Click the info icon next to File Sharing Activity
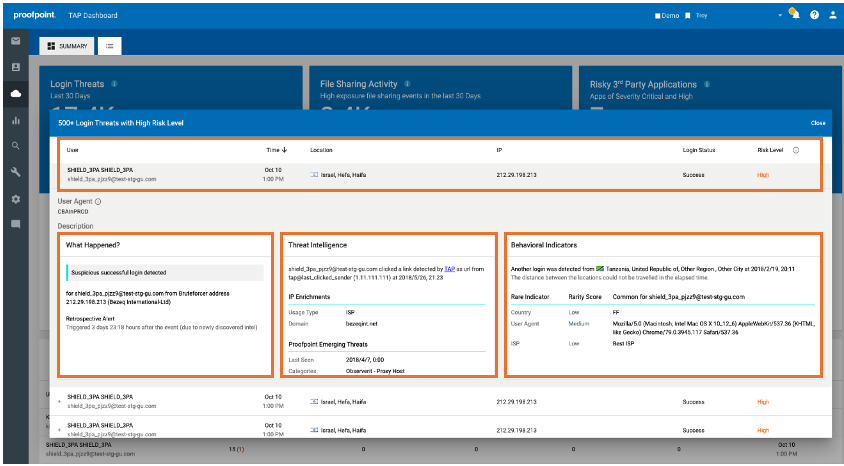Image resolution: width=844 pixels, height=466 pixels. 407,84
